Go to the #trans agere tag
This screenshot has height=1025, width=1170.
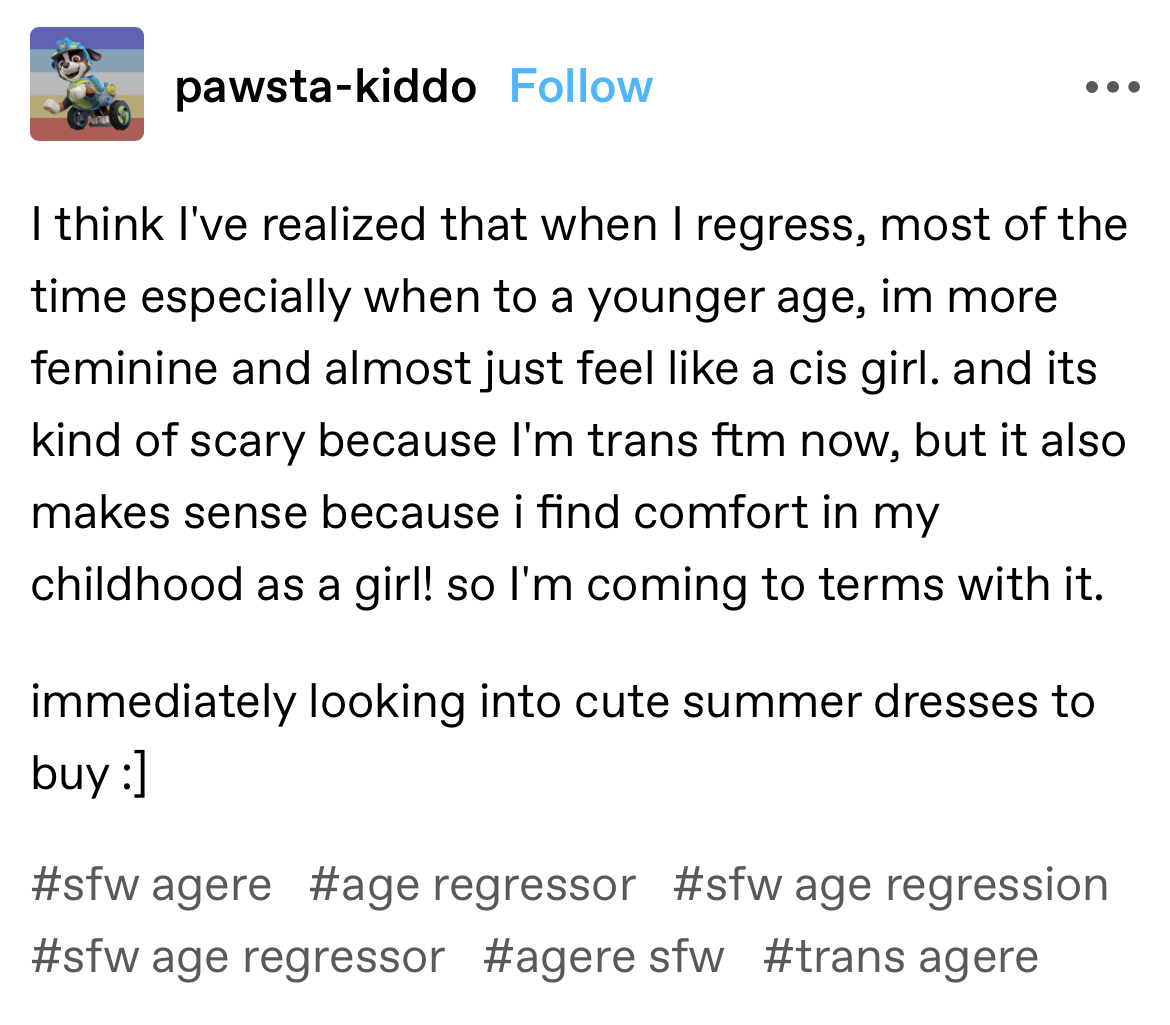tap(901, 957)
